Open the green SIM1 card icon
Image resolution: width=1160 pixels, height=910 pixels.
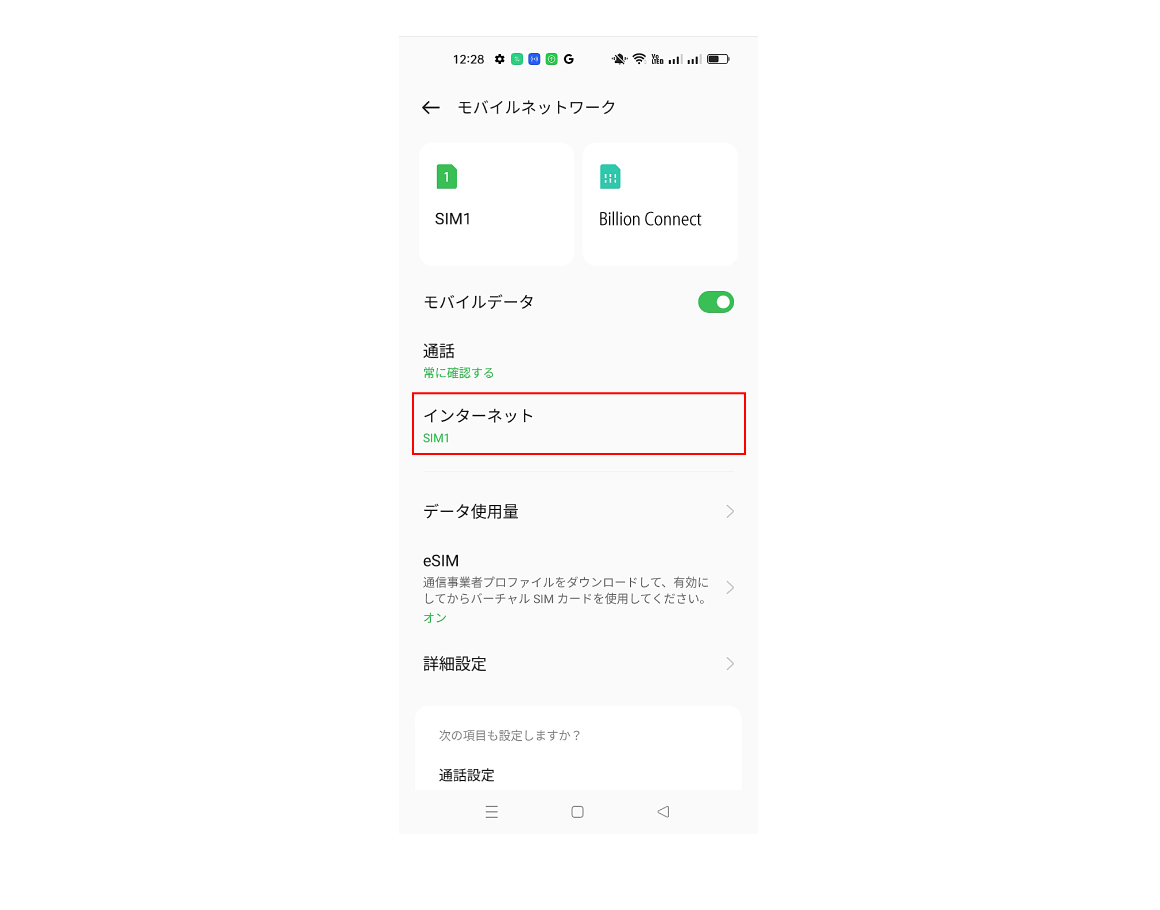(447, 177)
